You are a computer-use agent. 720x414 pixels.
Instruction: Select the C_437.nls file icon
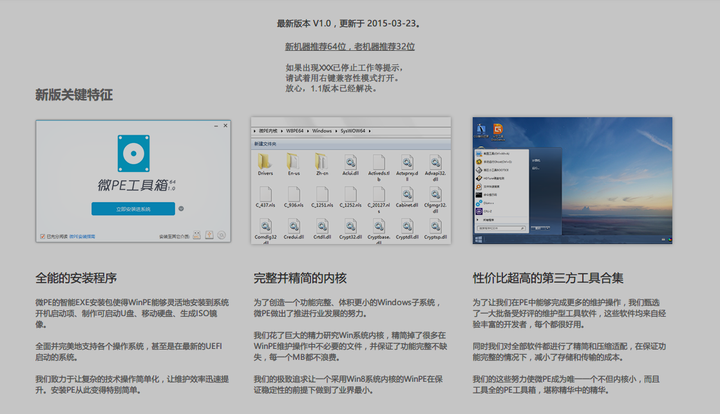pos(265,194)
